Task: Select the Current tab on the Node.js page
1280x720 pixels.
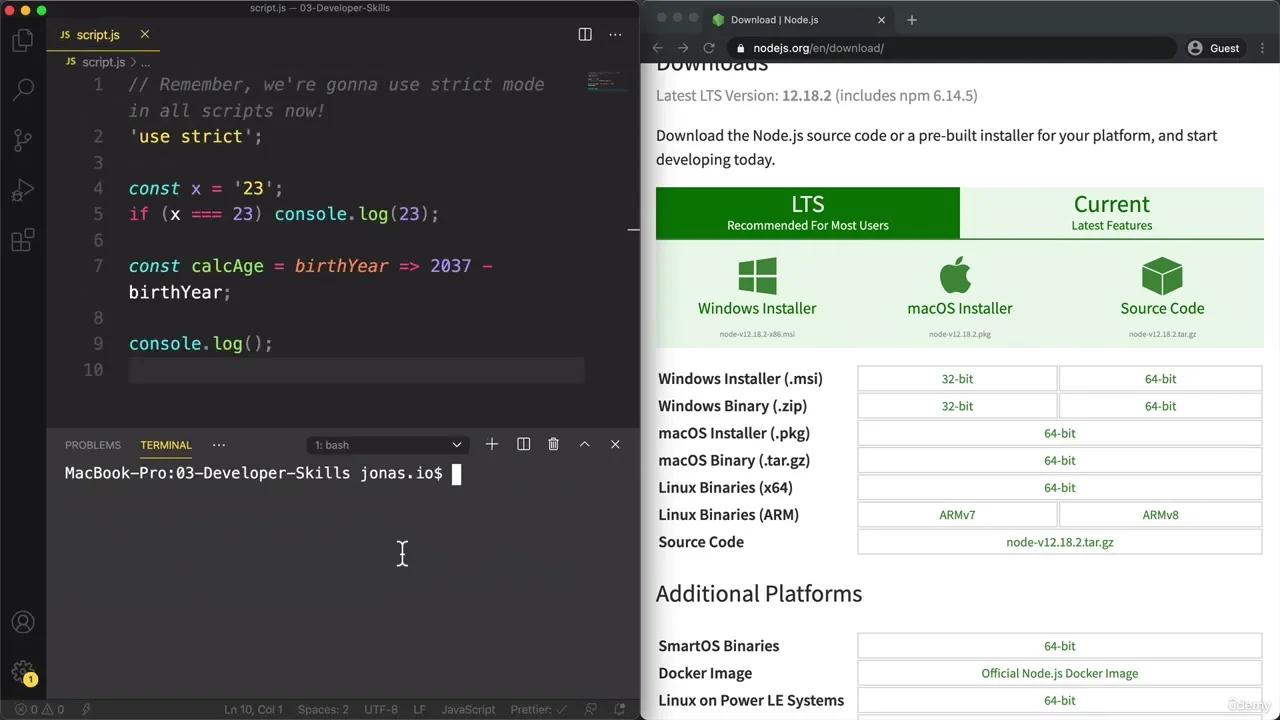Action: pyautogui.click(x=1111, y=212)
